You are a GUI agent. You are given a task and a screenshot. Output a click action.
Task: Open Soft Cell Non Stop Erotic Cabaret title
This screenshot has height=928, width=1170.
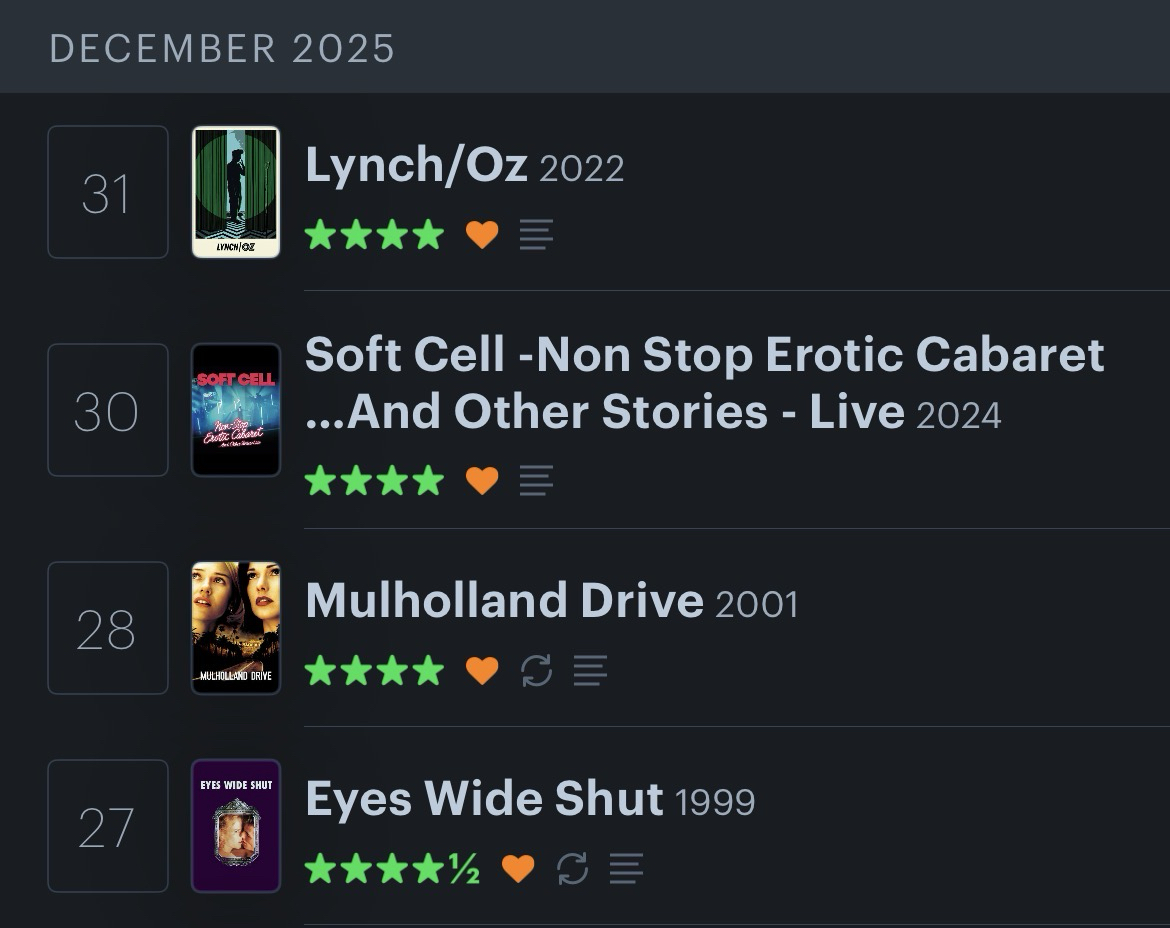tap(704, 355)
